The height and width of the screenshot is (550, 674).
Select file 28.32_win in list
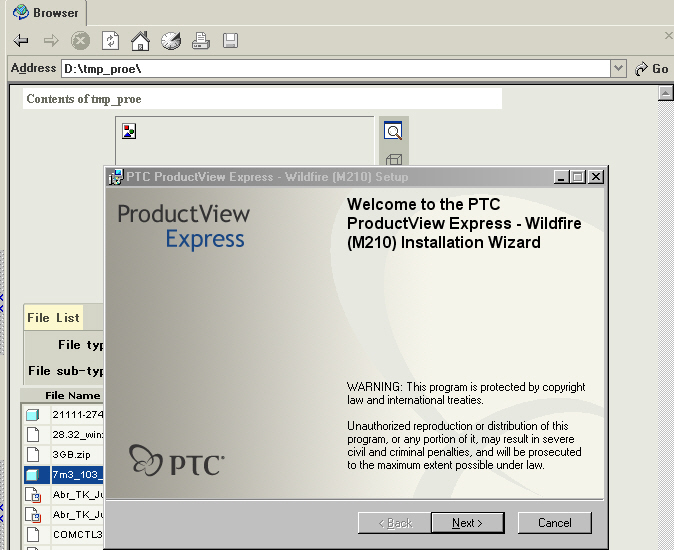(77, 434)
